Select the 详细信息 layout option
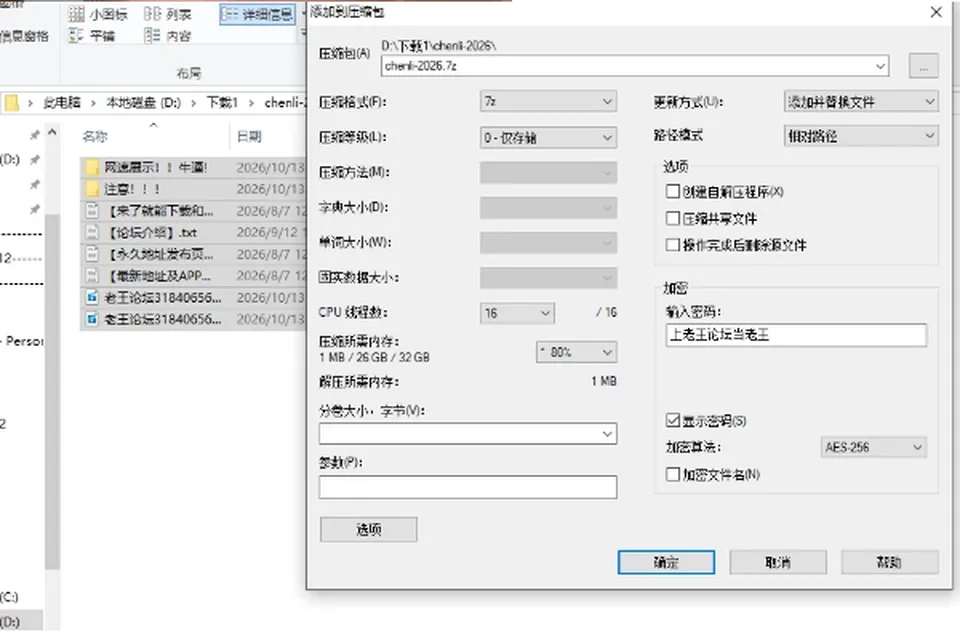The width and height of the screenshot is (960, 632). coord(257,13)
